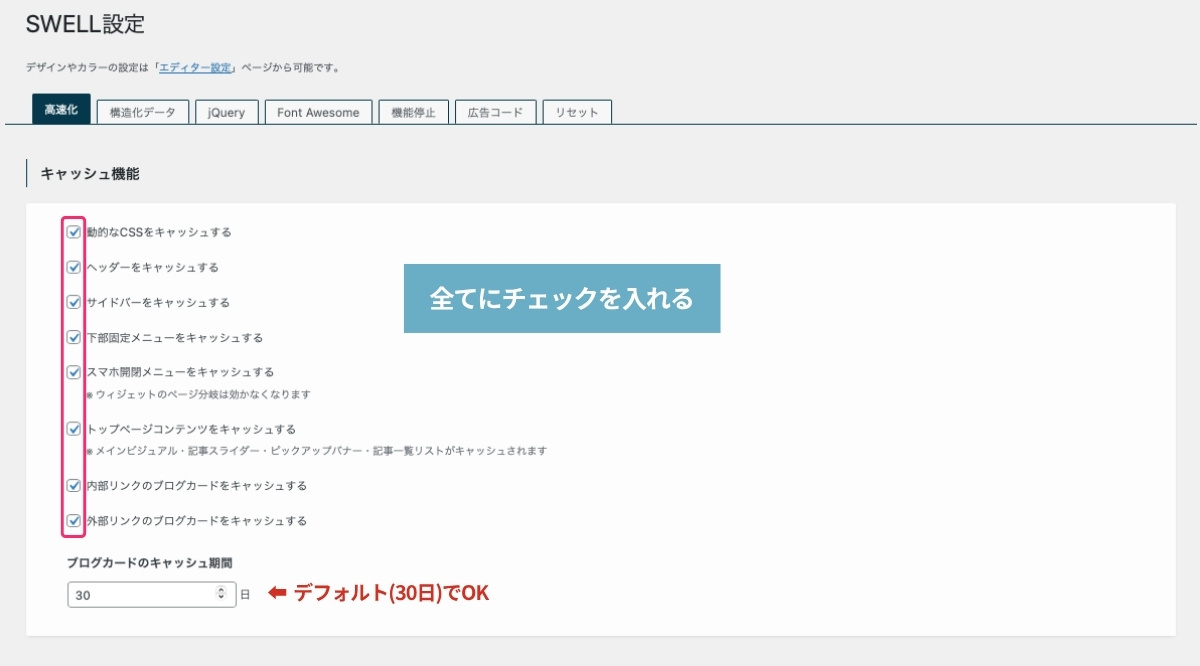Image resolution: width=1200 pixels, height=666 pixels.
Task: Click the cache period input showing 30
Action: pyautogui.click(x=140, y=595)
